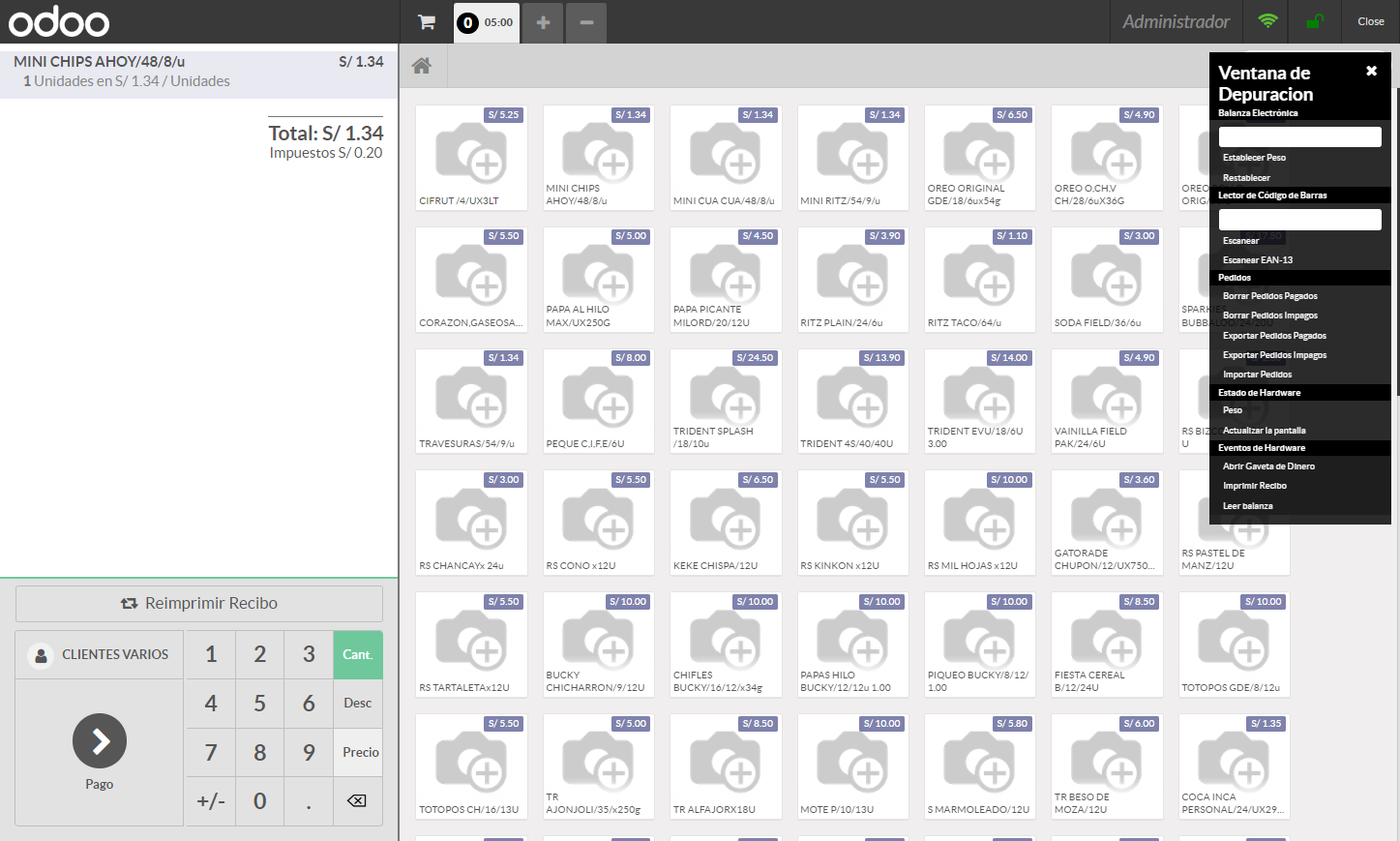Select order tab 0 at 05:00

487,22
